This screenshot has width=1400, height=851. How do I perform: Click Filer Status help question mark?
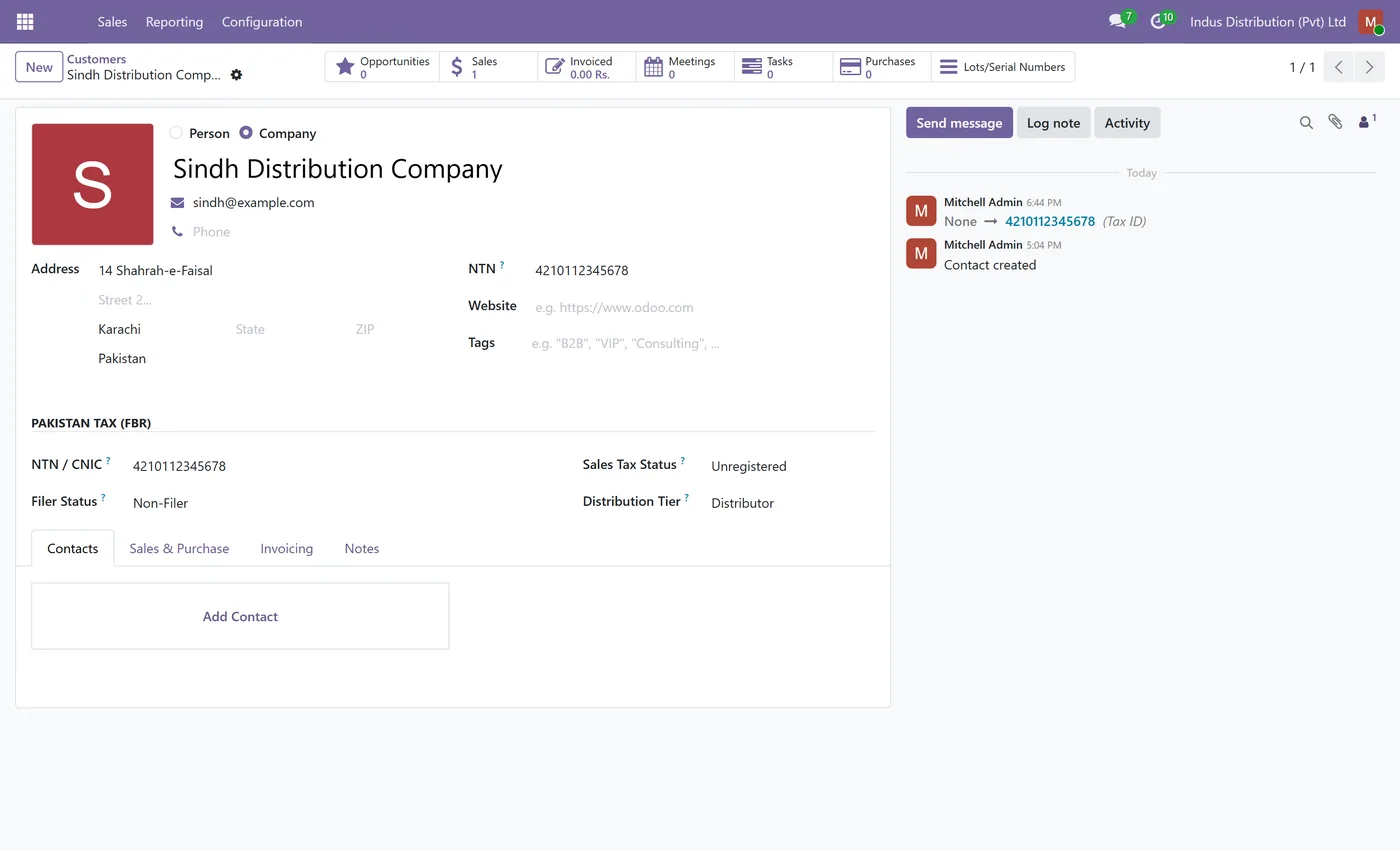coord(103,497)
